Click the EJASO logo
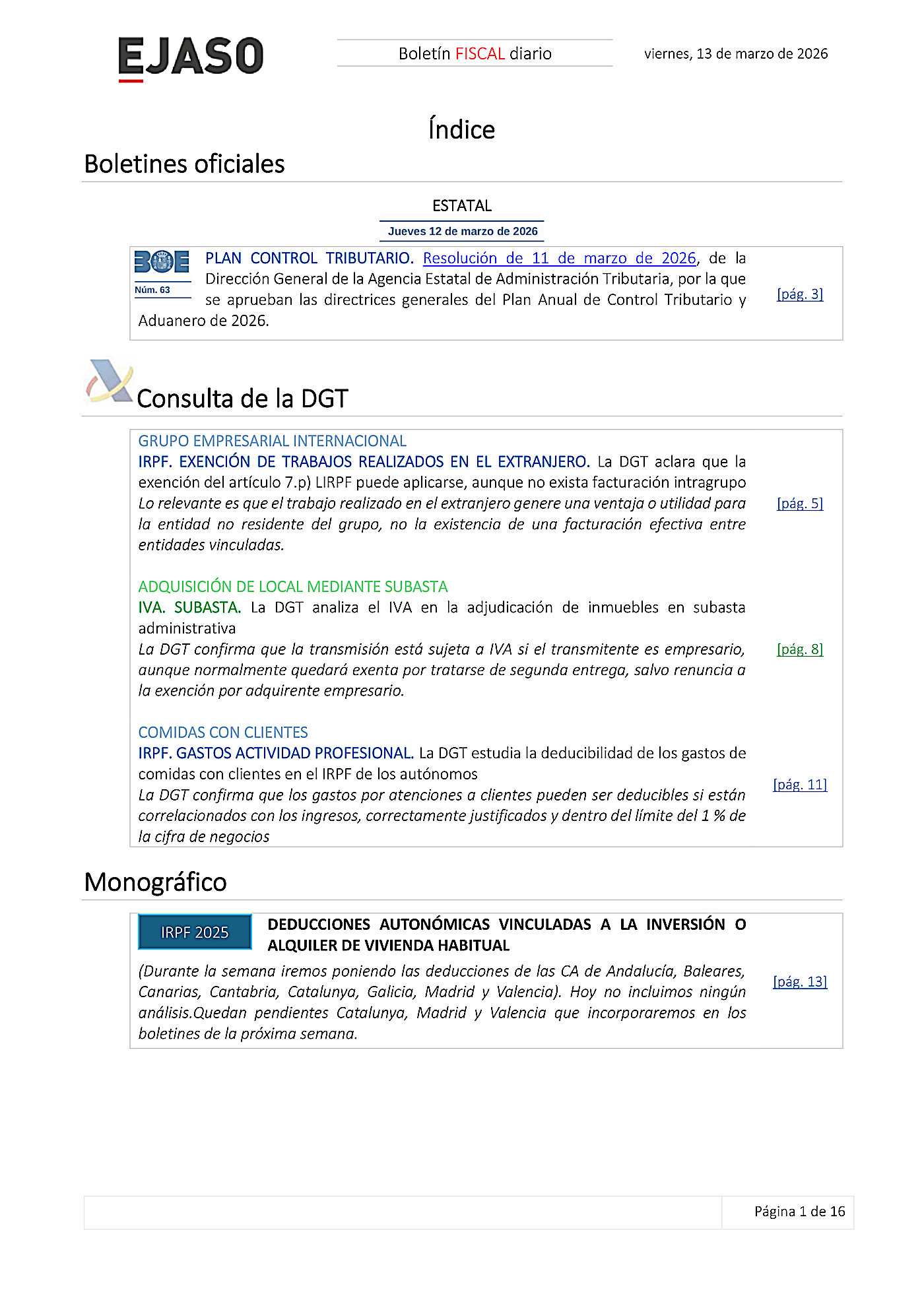This screenshot has width=924, height=1306. [191, 59]
